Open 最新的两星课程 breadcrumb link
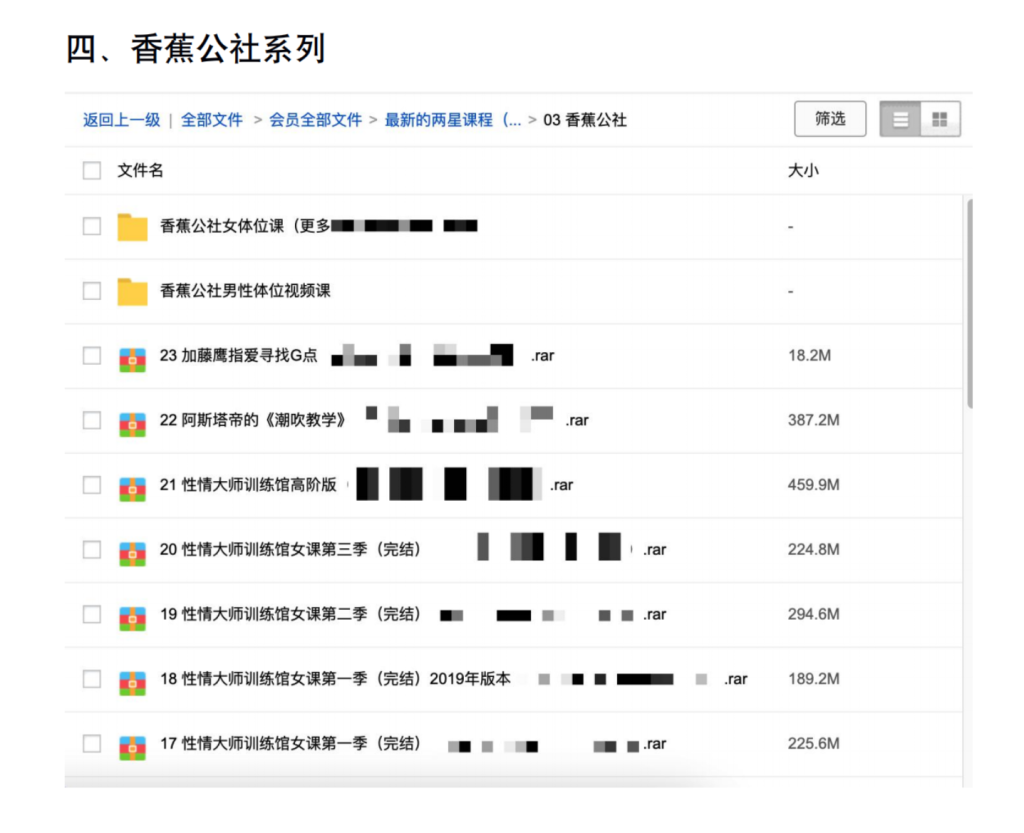Image resolution: width=1024 pixels, height=833 pixels. coord(453,120)
